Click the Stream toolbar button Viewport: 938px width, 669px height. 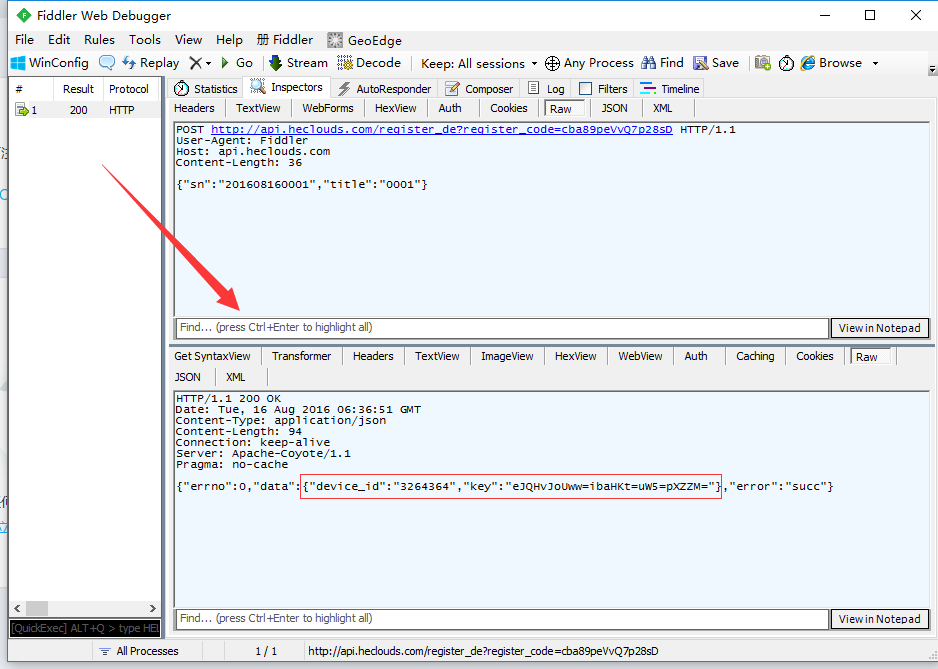(299, 63)
